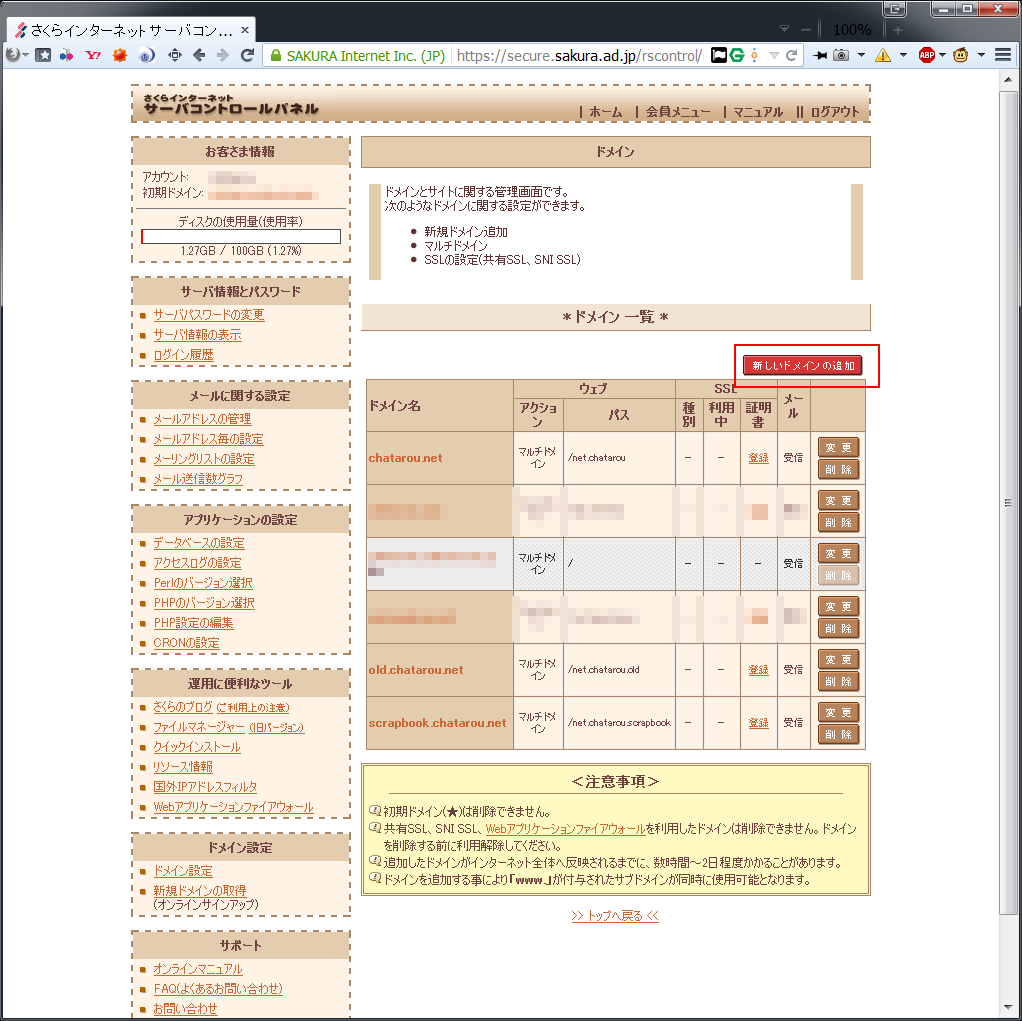This screenshot has width=1022, height=1021.
Task: Open the ホーム menu in the panel header
Action: [x=606, y=112]
